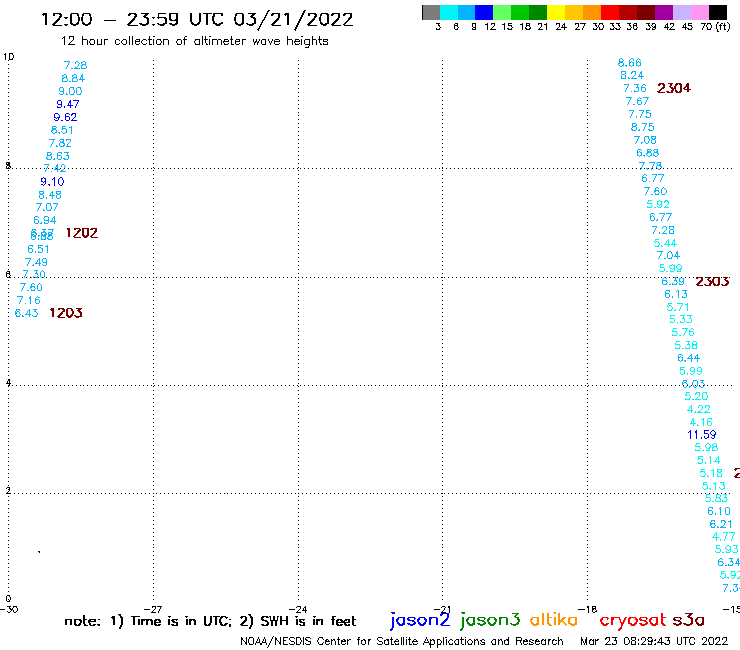Click the subtitle "12 hour collection of altimeter wave heights"
740x650 pixels.
[194, 41]
